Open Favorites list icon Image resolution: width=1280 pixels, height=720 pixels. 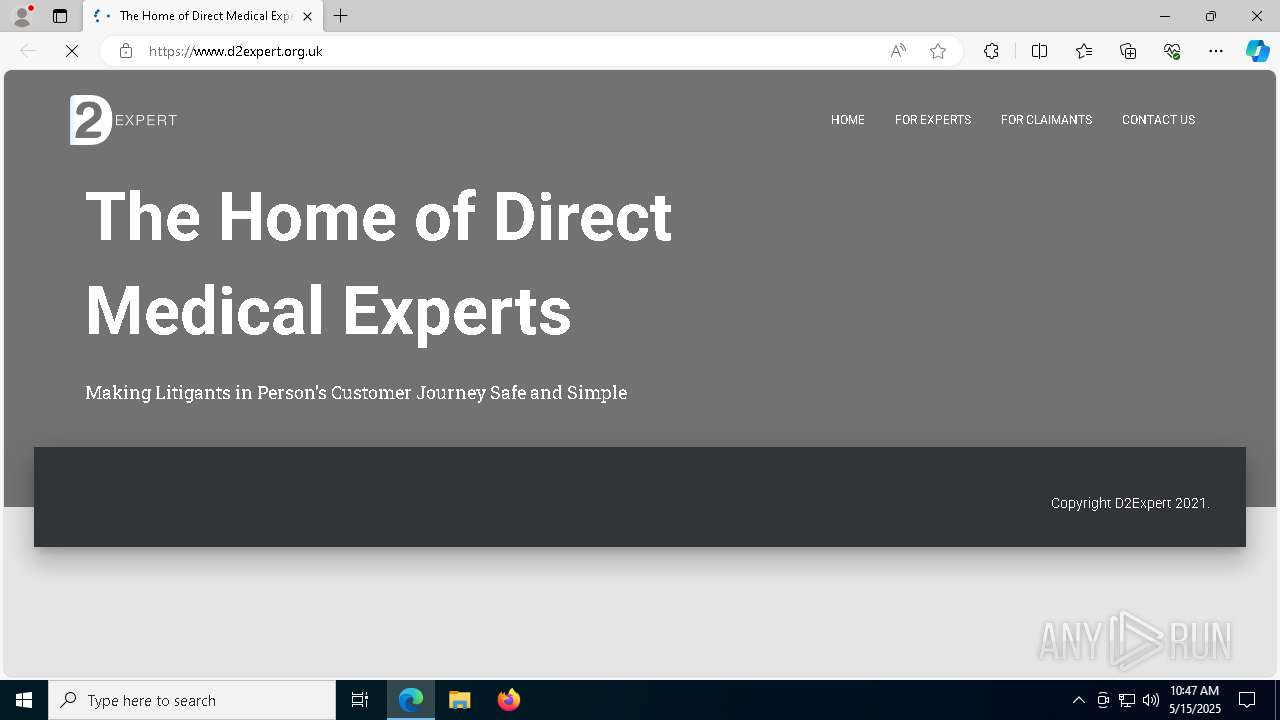pyautogui.click(x=1084, y=51)
